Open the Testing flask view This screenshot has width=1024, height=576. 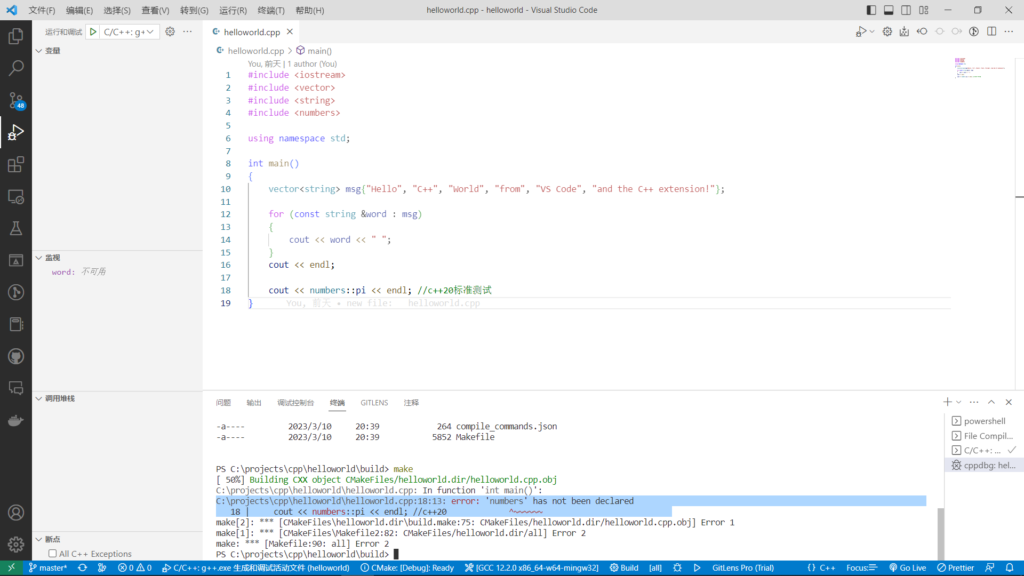point(16,228)
